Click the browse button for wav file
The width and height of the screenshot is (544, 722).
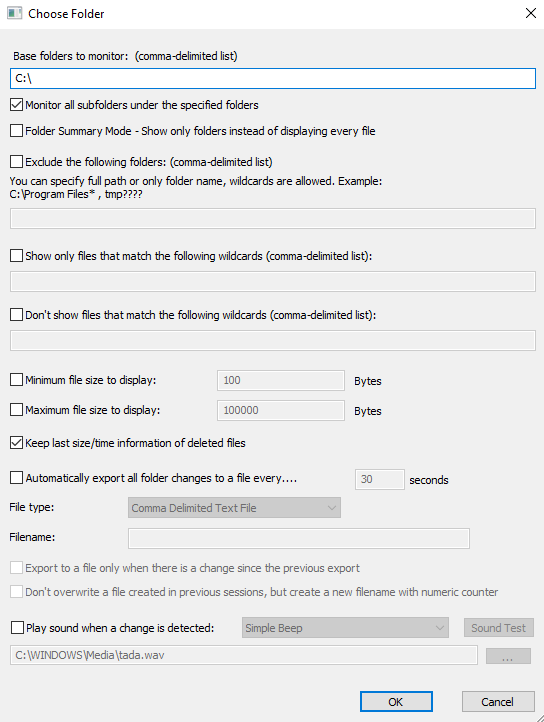tap(508, 656)
